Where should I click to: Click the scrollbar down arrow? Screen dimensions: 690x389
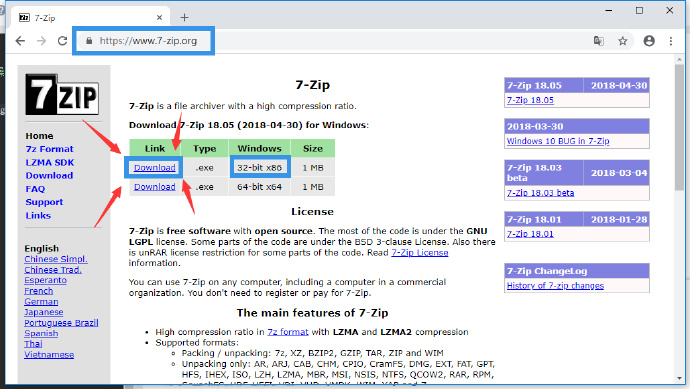coord(679,378)
